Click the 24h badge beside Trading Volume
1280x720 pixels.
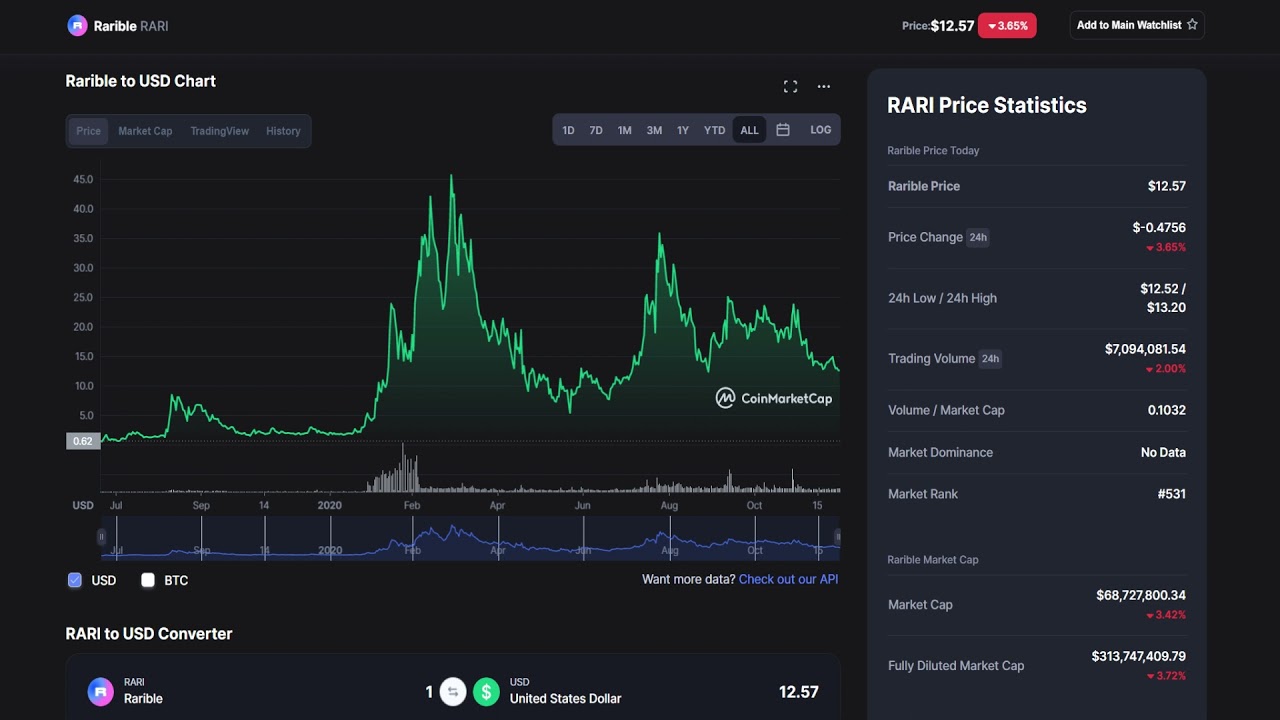point(990,358)
